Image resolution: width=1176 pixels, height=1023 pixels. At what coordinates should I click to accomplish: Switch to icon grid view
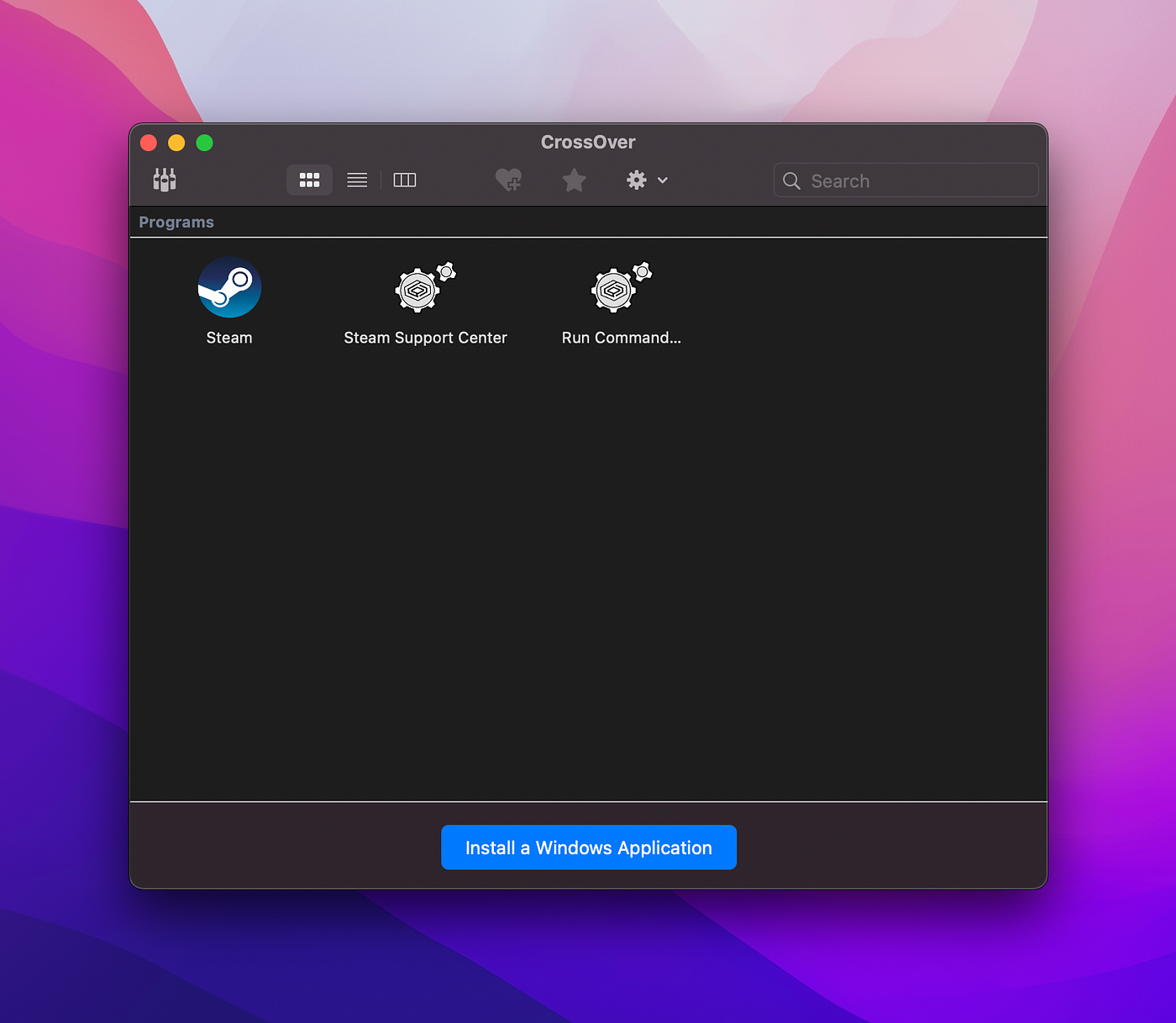(309, 180)
